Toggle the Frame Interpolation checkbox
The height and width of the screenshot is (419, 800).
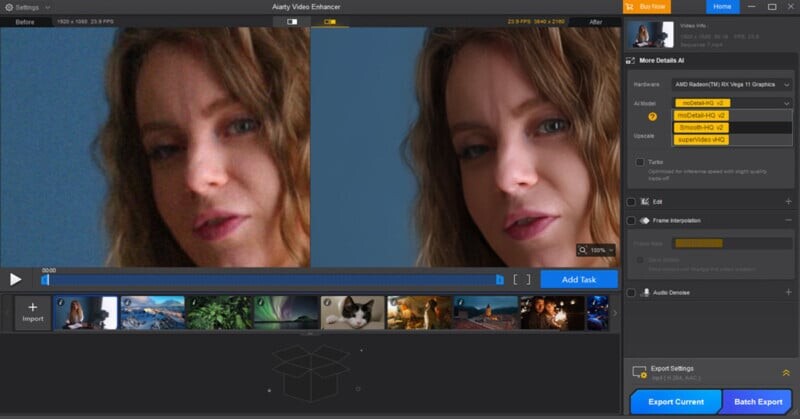(x=632, y=220)
